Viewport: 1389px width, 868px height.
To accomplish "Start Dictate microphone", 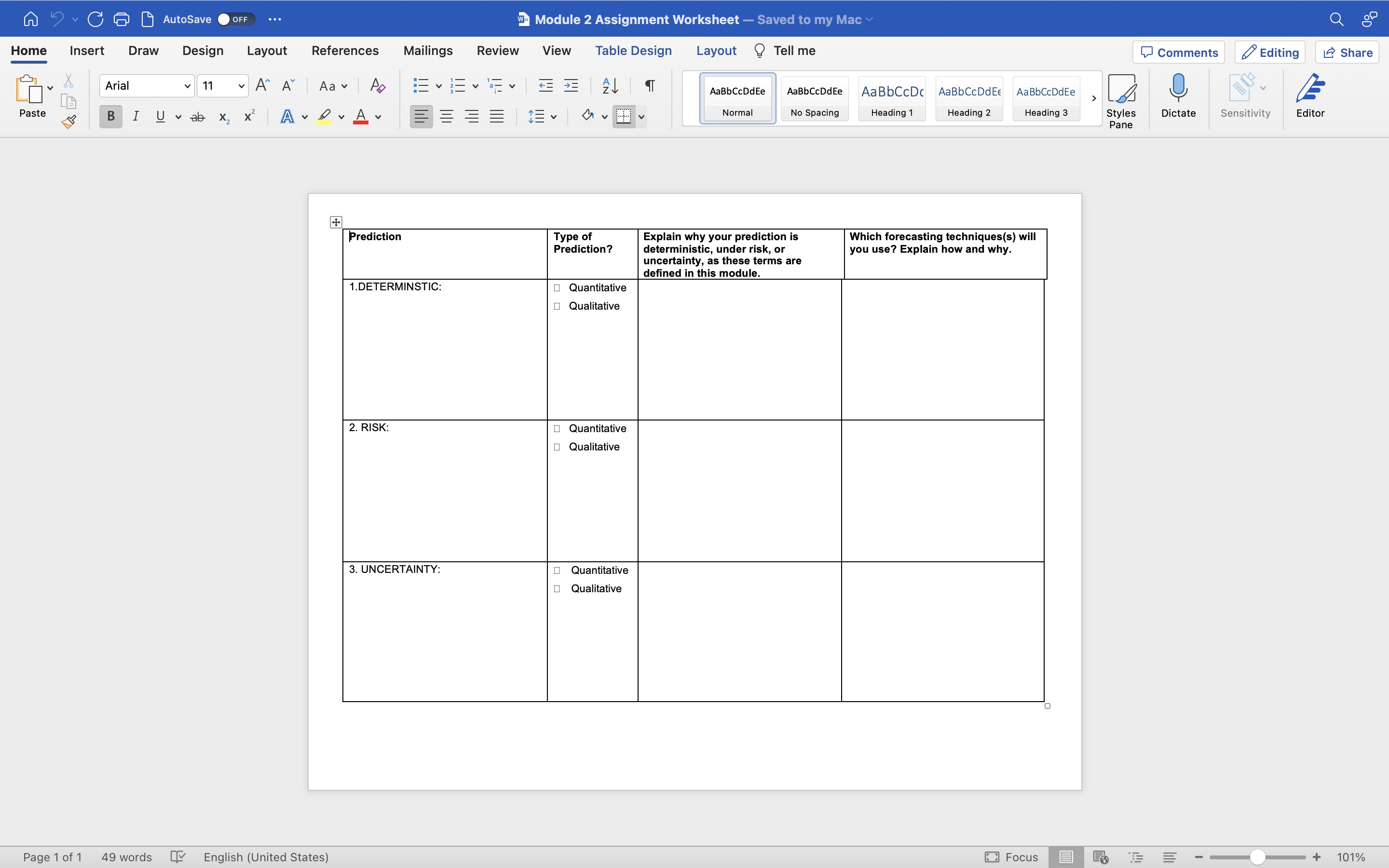I will tap(1178, 95).
